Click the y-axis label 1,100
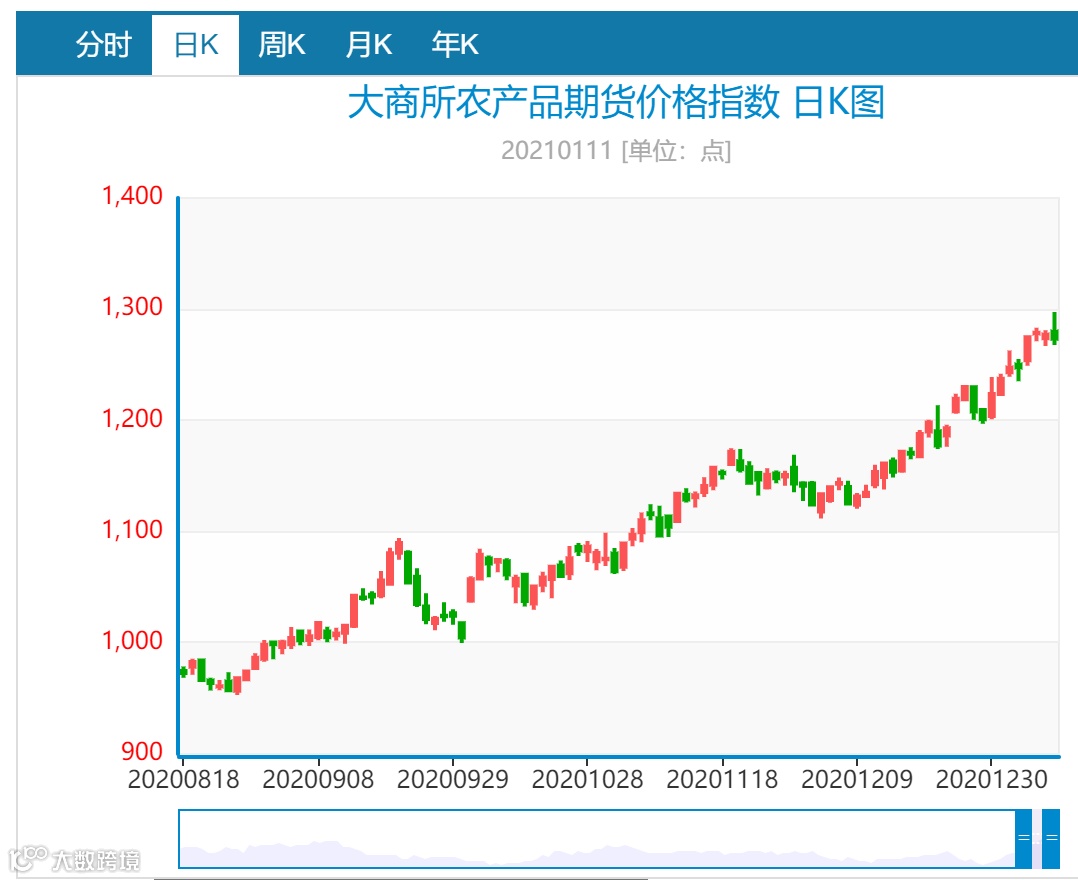Viewport: 1078px width, 880px height. point(132,529)
